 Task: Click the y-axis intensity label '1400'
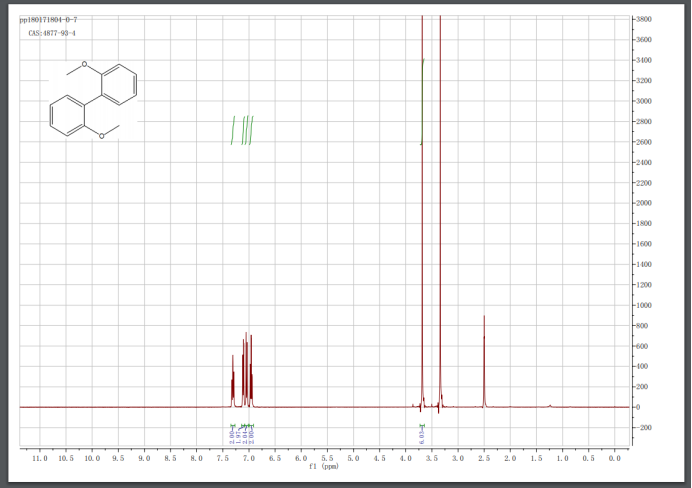(x=644, y=264)
